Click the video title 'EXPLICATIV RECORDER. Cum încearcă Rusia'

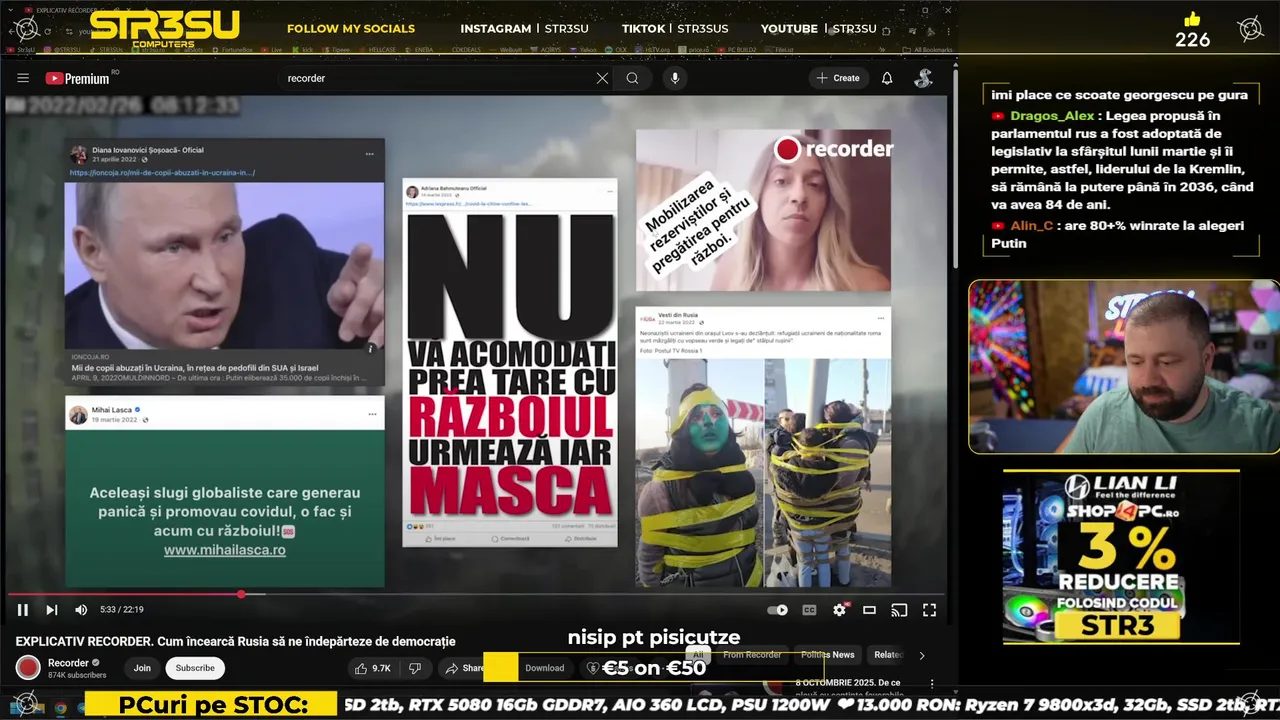[x=235, y=641]
